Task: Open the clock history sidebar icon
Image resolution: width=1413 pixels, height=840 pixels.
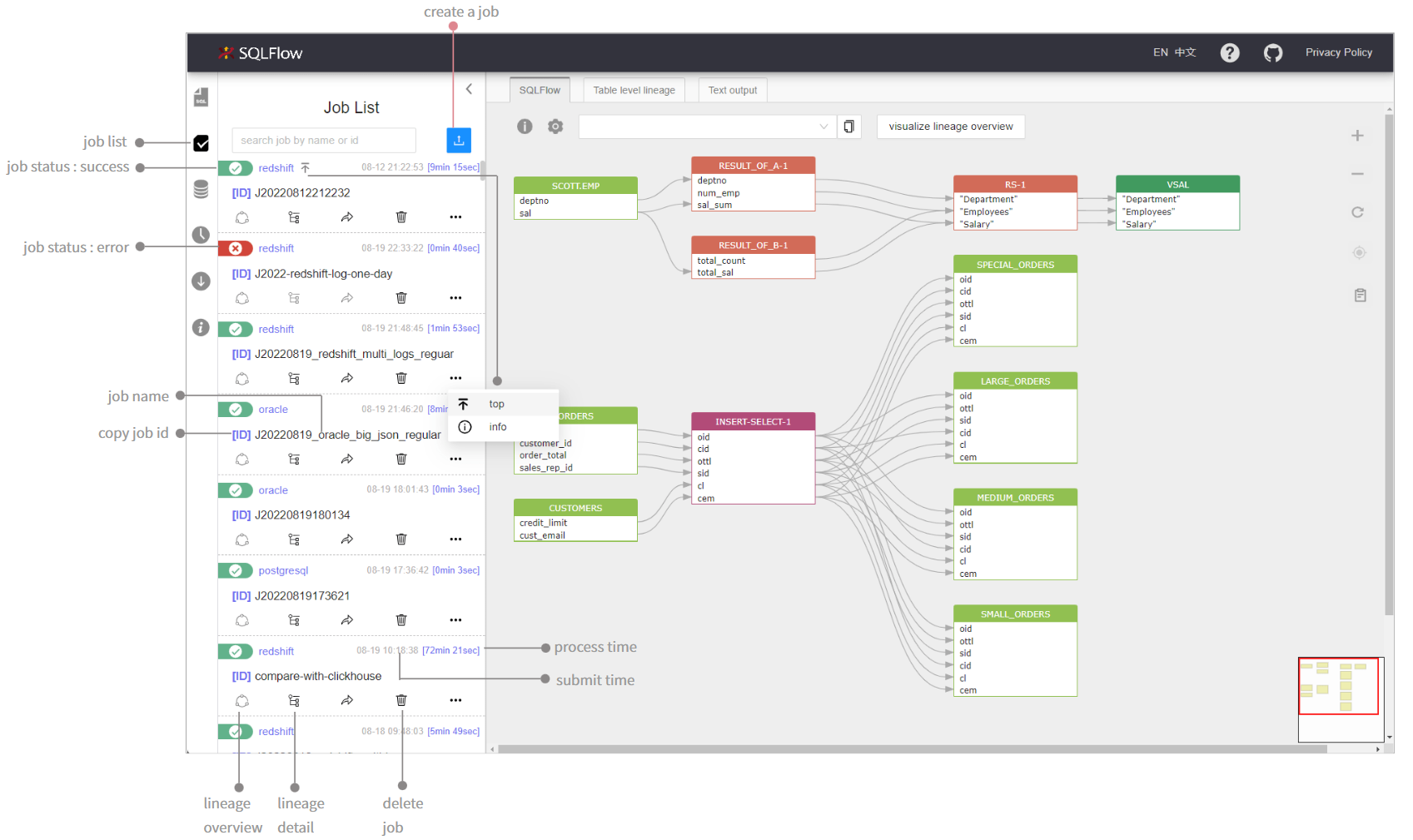Action: click(x=201, y=235)
